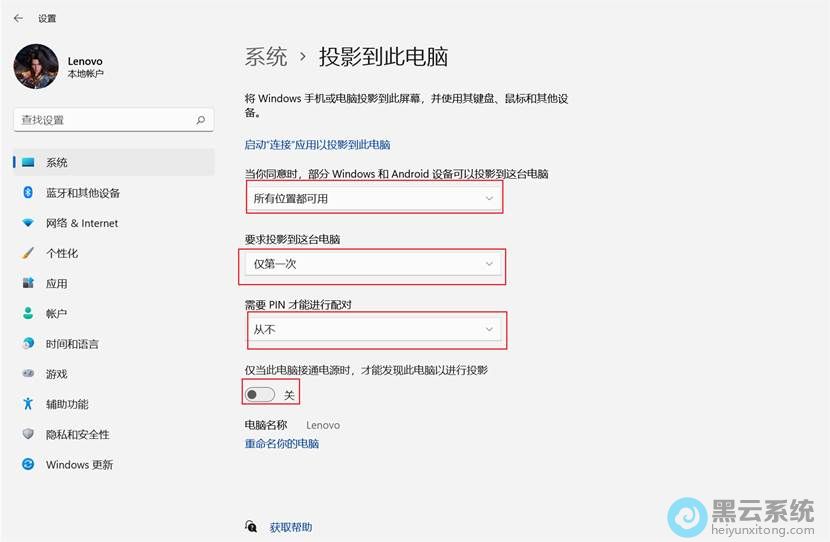This screenshot has height=542, width=830.
Task: Click the 帐户 person icon
Action: tap(28, 313)
